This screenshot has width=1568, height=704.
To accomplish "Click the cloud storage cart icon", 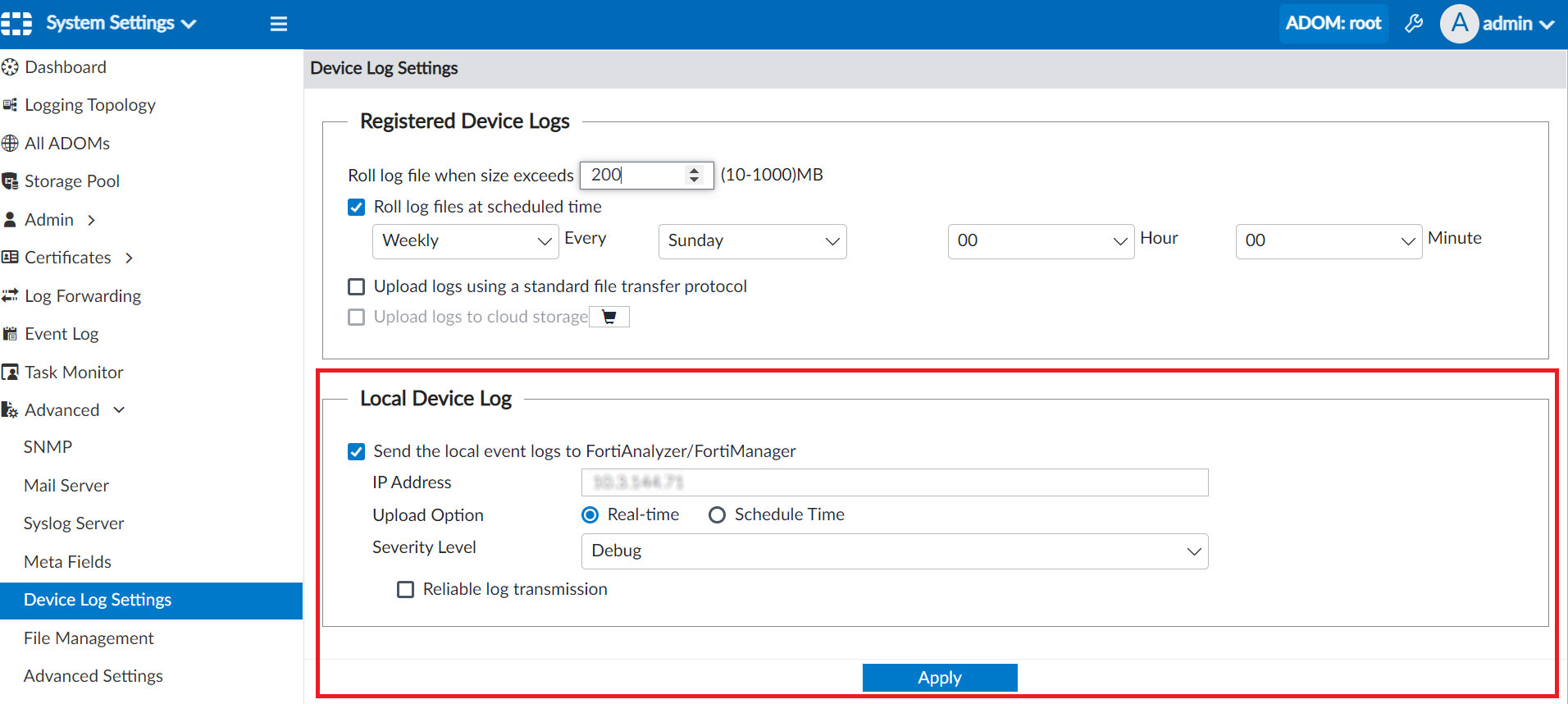I will point(609,317).
